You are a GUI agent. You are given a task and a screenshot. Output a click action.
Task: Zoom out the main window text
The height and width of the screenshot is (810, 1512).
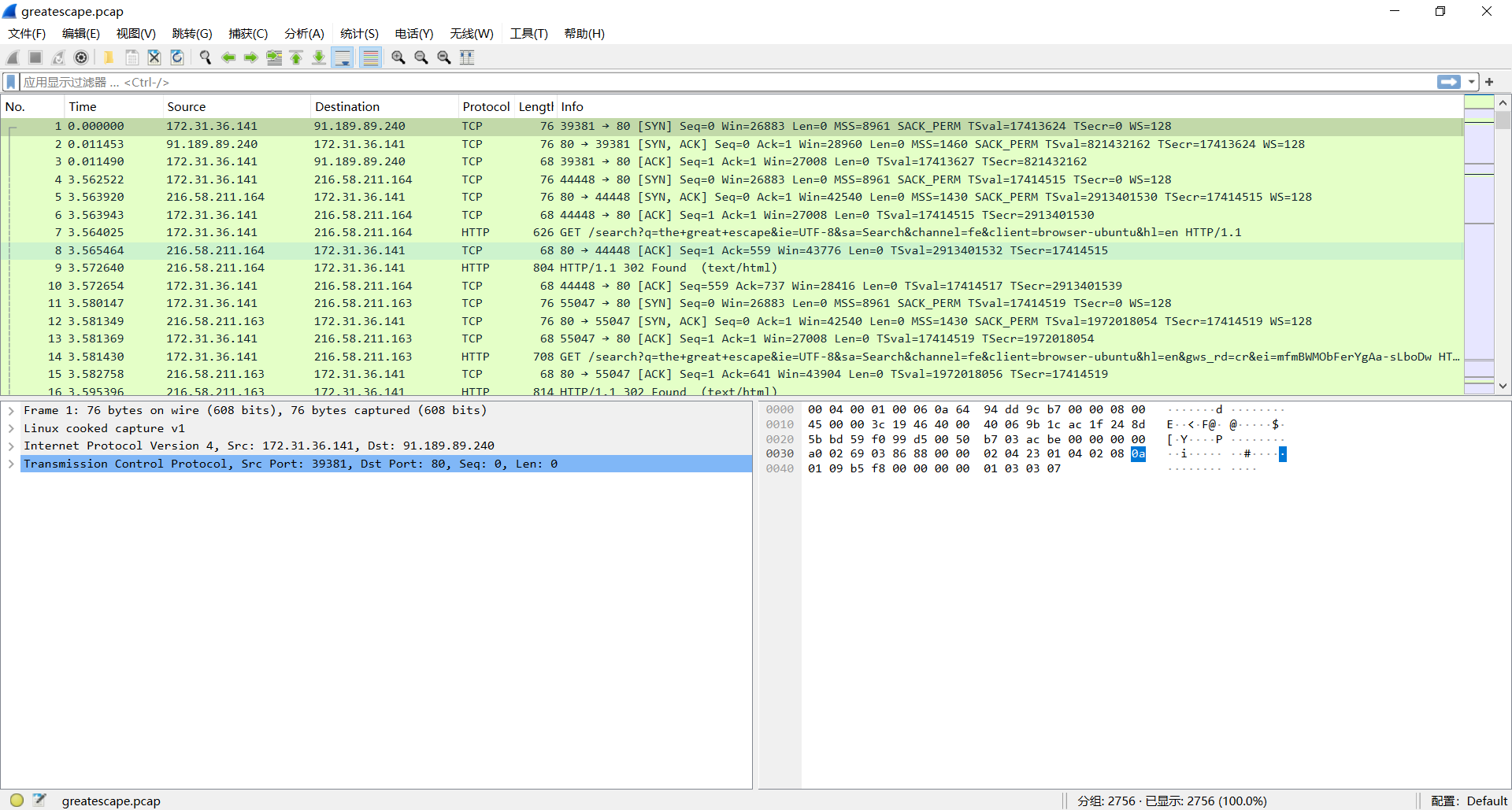coord(421,57)
